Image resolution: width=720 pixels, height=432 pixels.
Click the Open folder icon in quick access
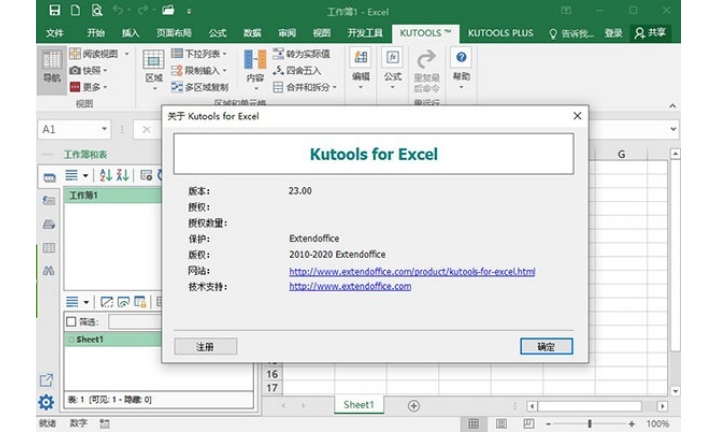pyautogui.click(x=168, y=10)
